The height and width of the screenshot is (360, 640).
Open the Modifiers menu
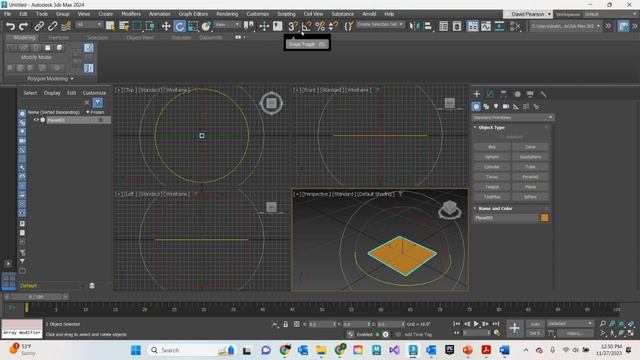[x=131, y=14]
